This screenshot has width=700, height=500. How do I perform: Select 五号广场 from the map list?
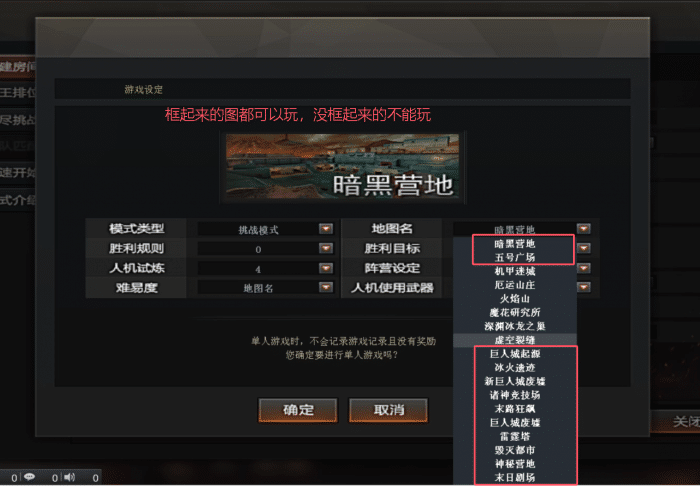515,258
